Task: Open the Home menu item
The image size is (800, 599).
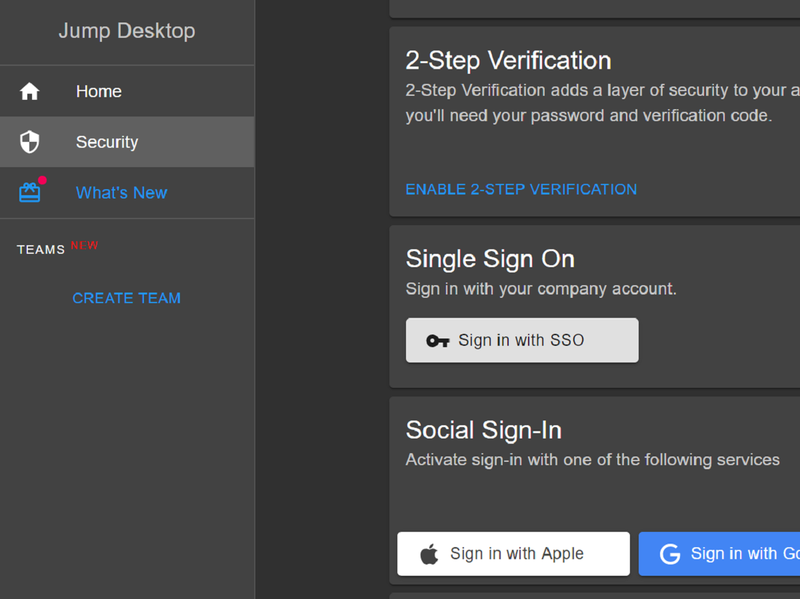Action: click(99, 92)
